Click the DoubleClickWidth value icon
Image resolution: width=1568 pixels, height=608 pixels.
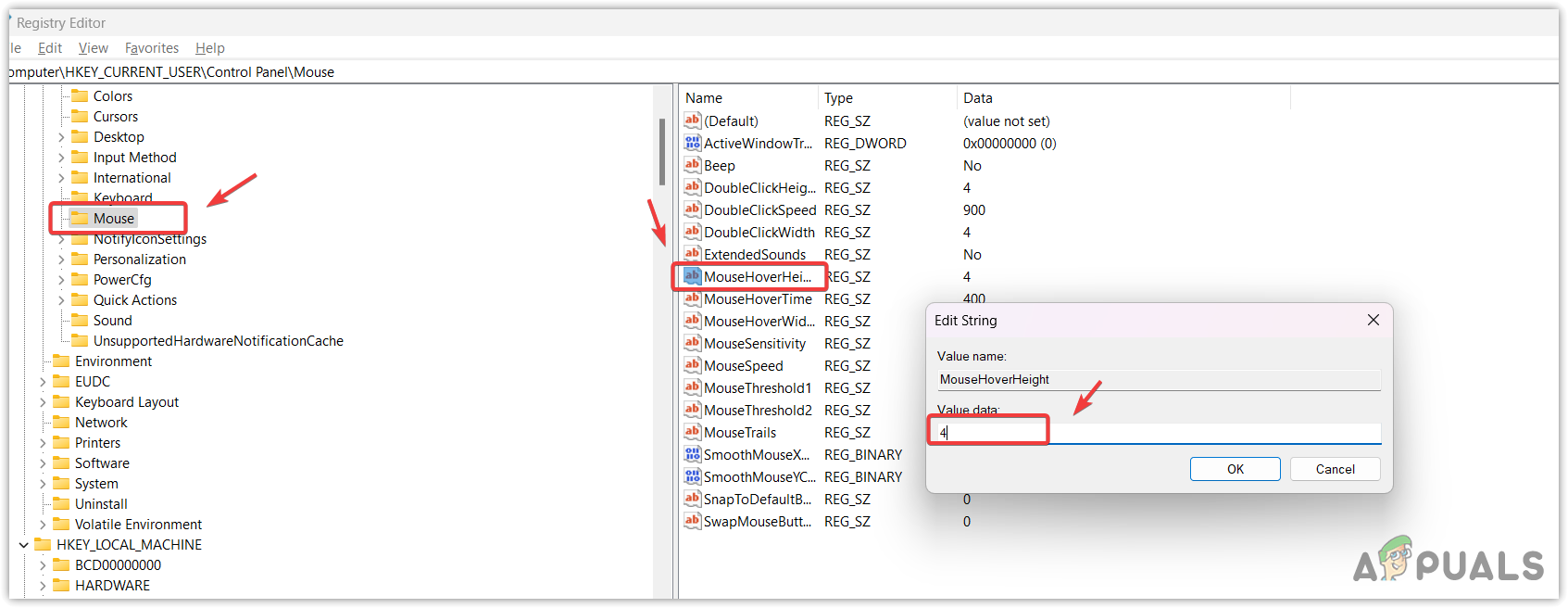[692, 232]
